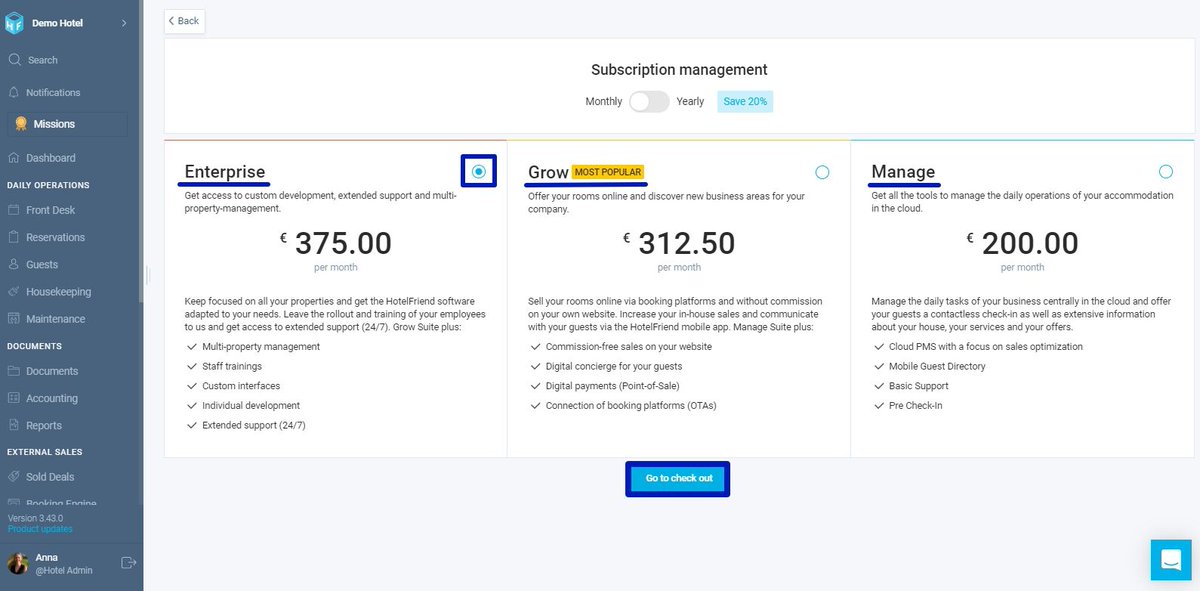Click Pre Check-In feature

[915, 405]
